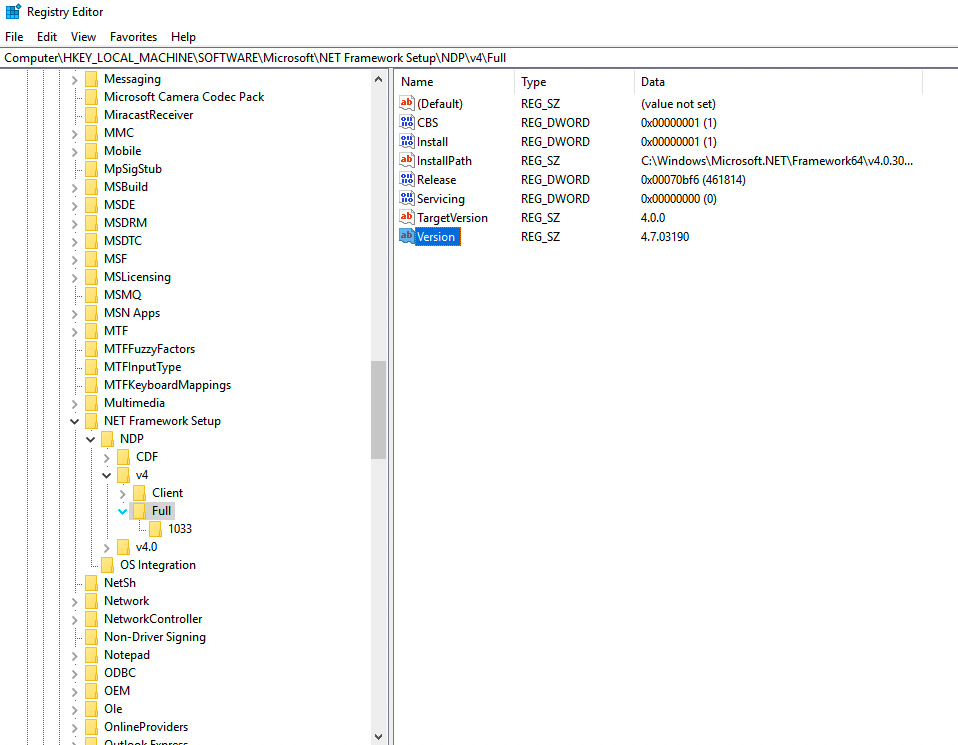Sort values by Name column header

click(455, 82)
